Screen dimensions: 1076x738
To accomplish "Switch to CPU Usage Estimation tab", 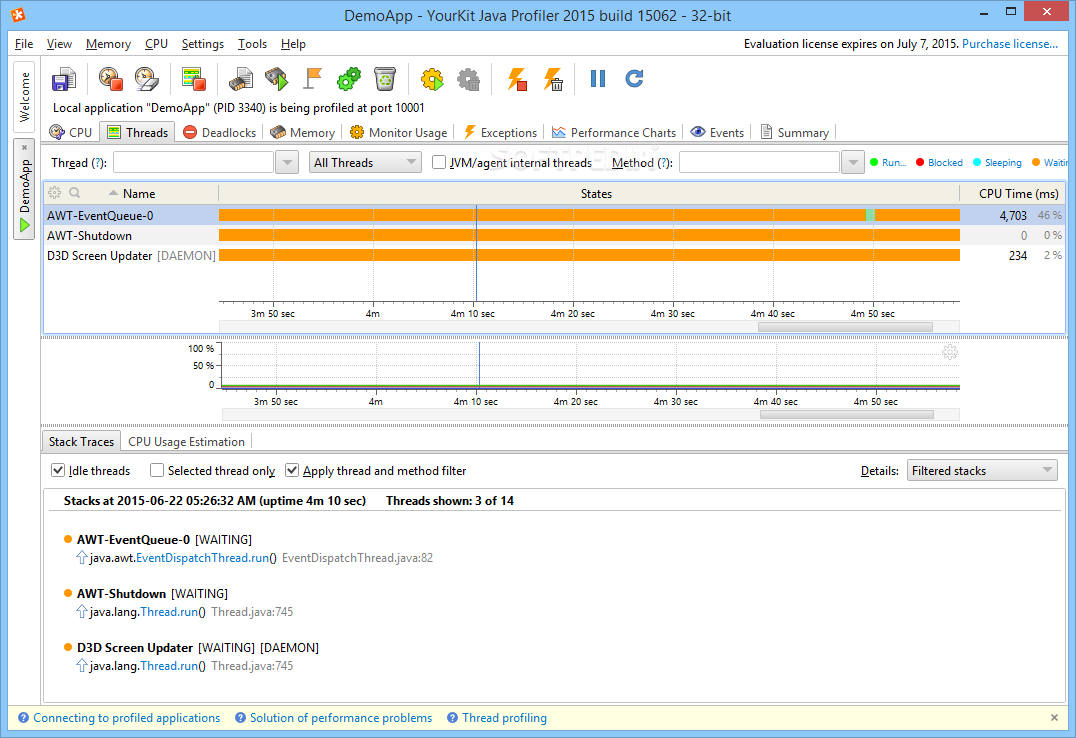I will pyautogui.click(x=186, y=441).
